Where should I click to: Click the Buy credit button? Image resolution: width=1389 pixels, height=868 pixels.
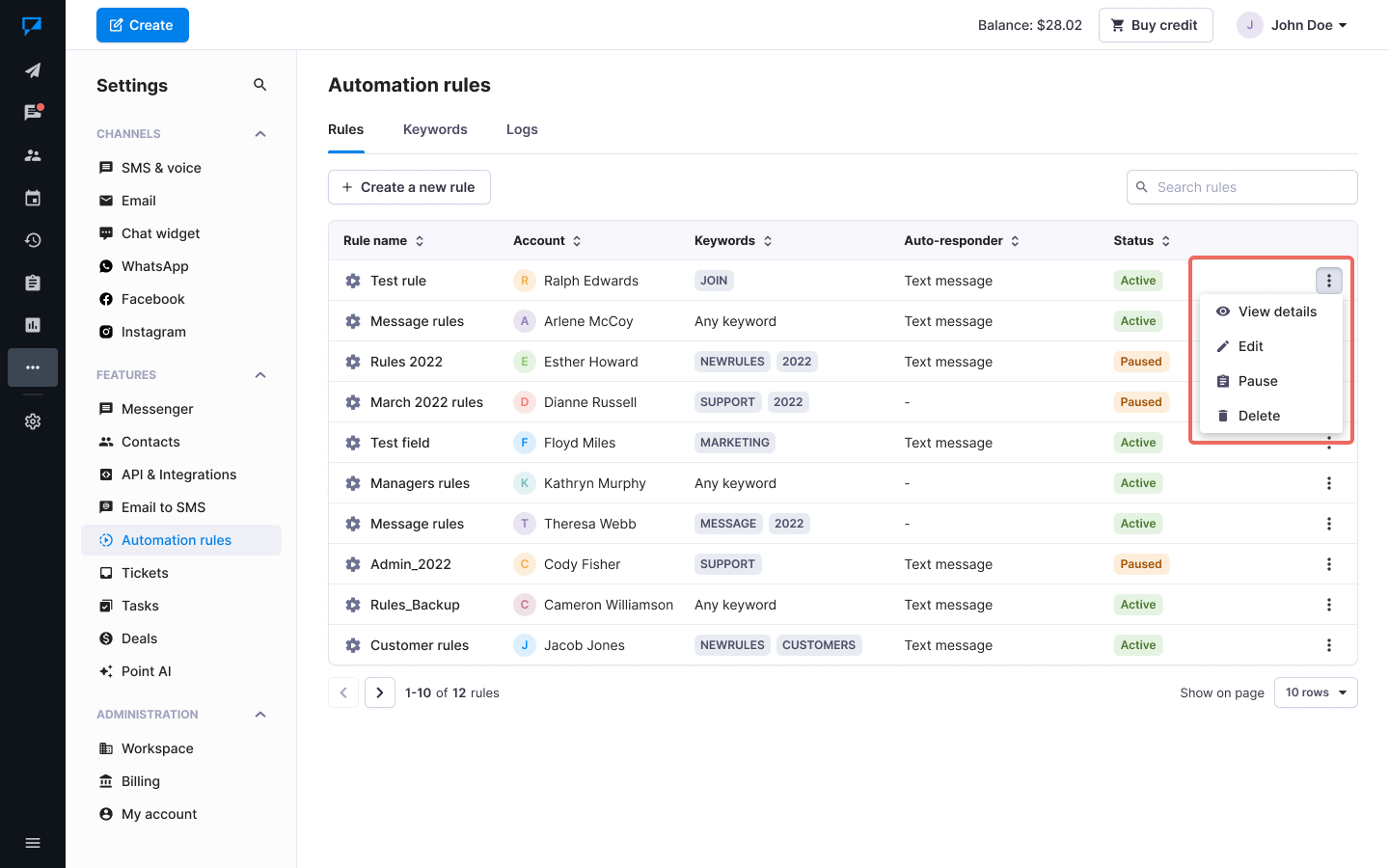pyautogui.click(x=1155, y=25)
